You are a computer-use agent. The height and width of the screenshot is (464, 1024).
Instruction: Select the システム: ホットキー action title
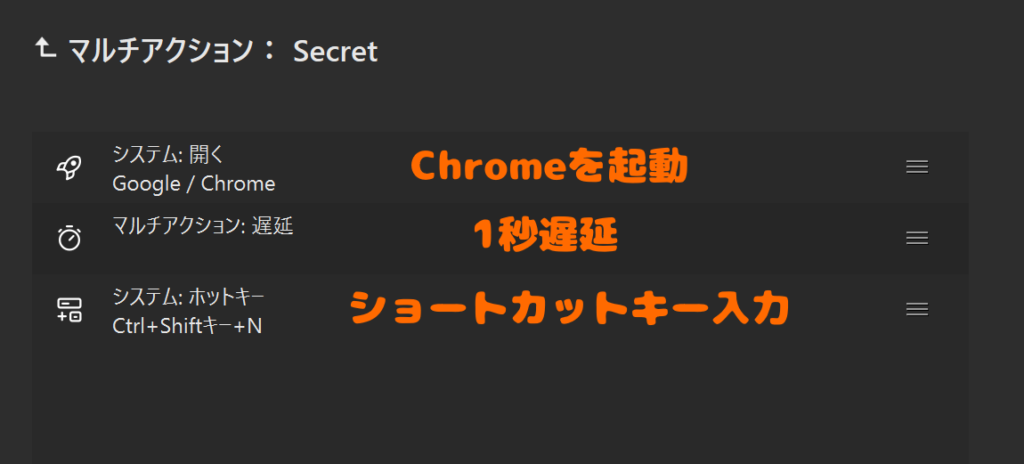tap(188, 297)
